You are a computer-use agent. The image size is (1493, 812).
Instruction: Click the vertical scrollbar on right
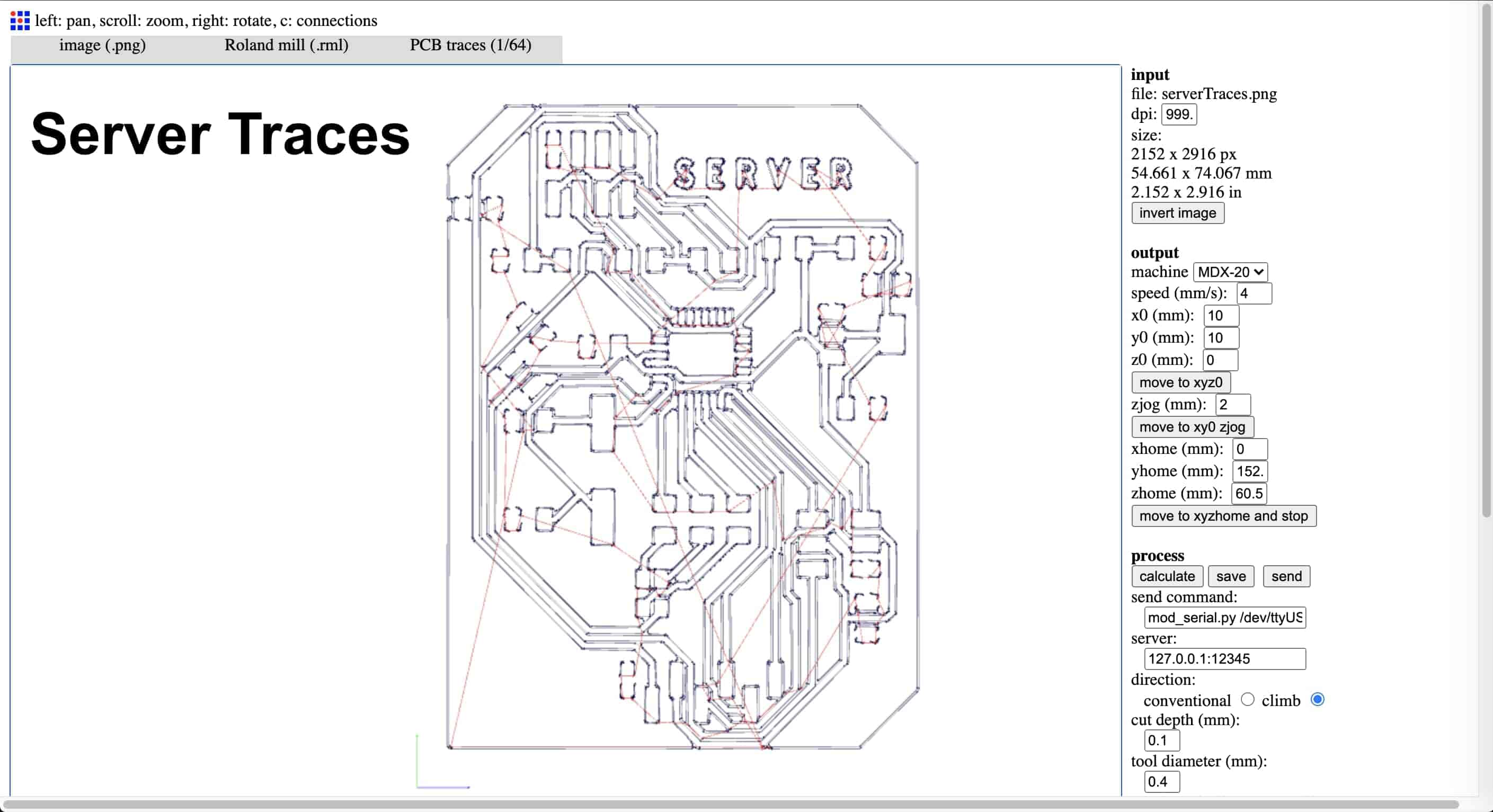1486,261
